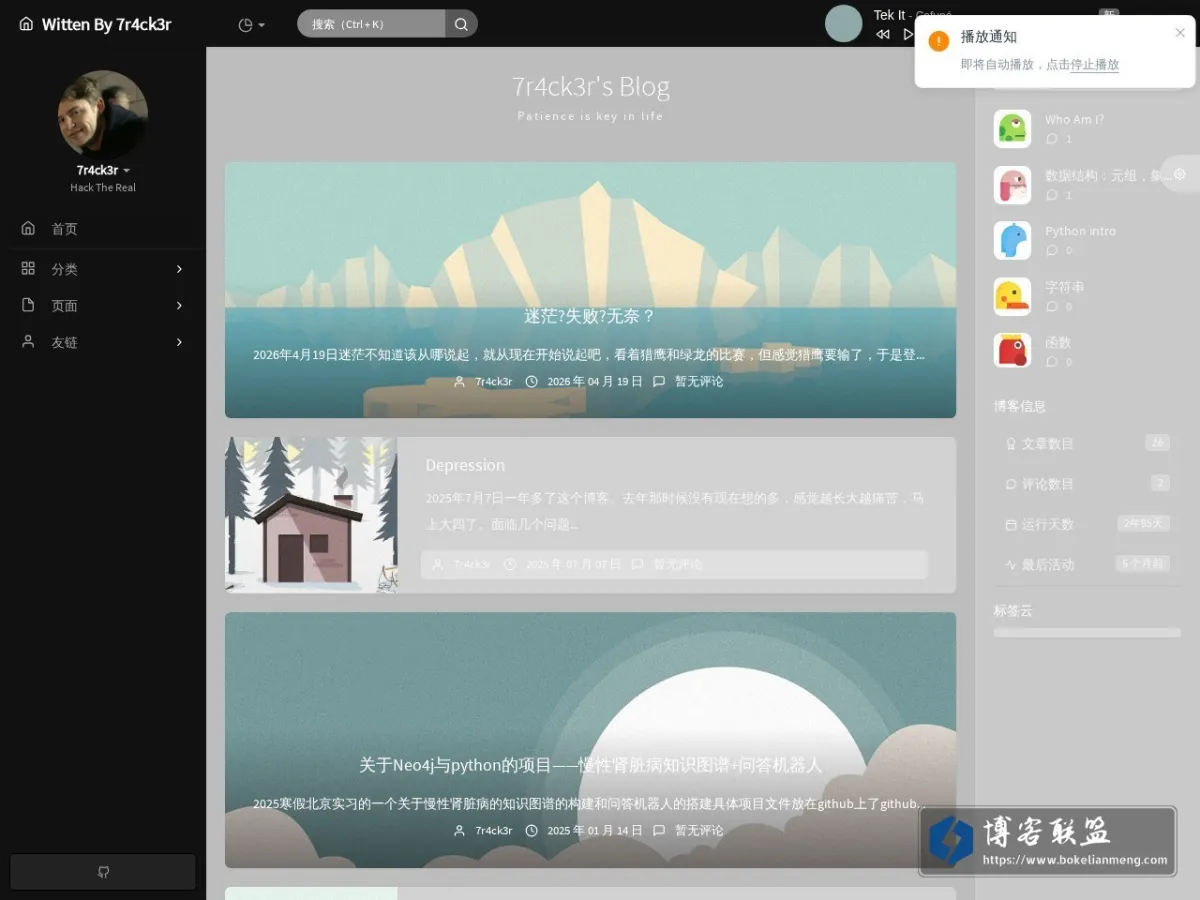Click the green dinosaur icon beside Who Am I?
The width and height of the screenshot is (1200, 900).
(1012, 129)
